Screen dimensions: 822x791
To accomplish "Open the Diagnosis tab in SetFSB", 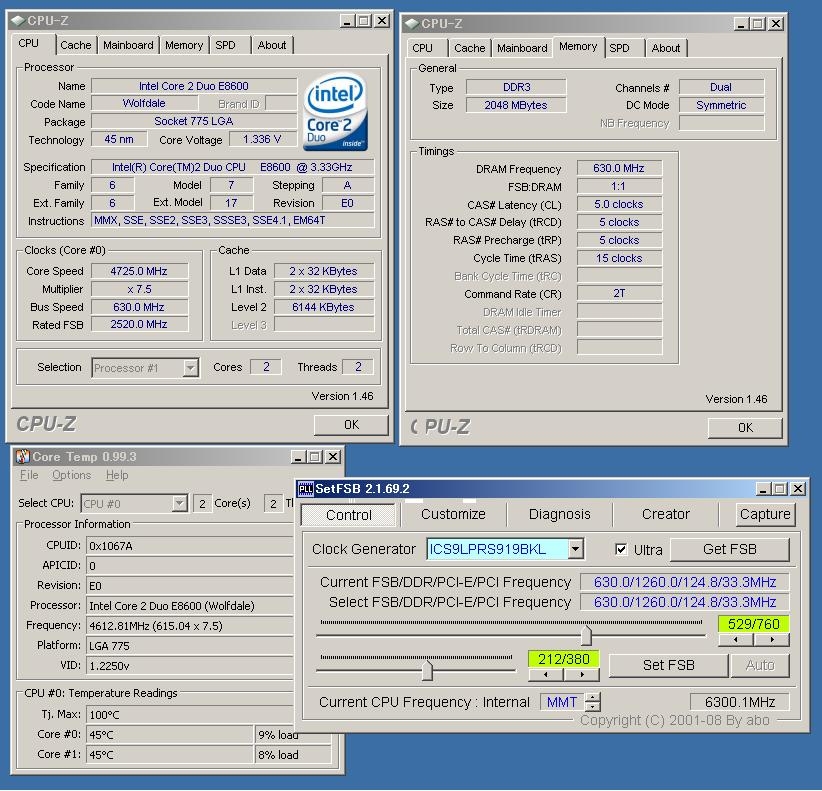I will click(559, 515).
